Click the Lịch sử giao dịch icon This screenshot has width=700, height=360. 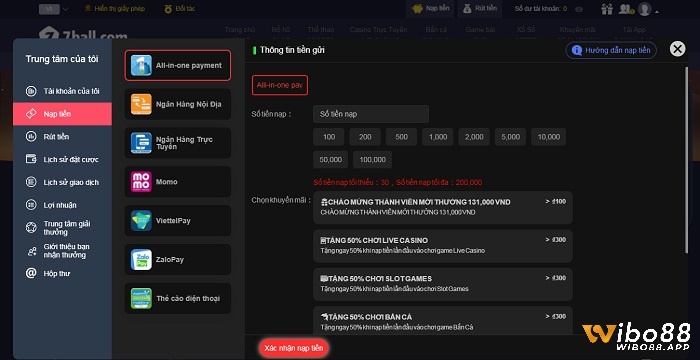(x=31, y=182)
